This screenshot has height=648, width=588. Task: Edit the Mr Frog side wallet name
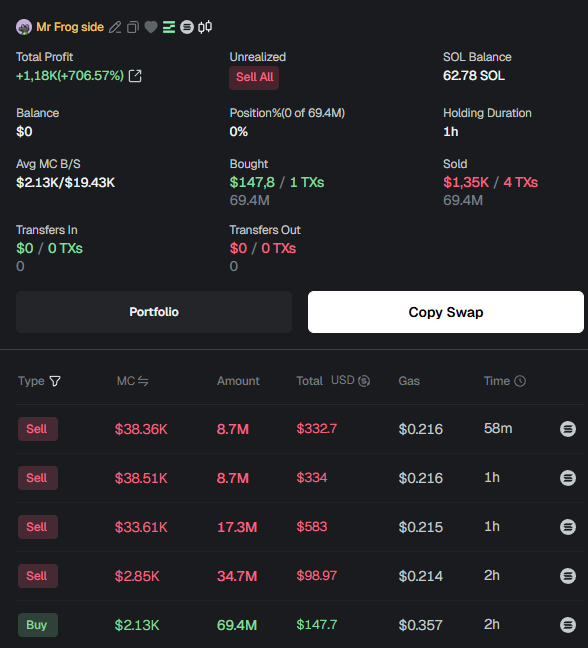pos(115,27)
